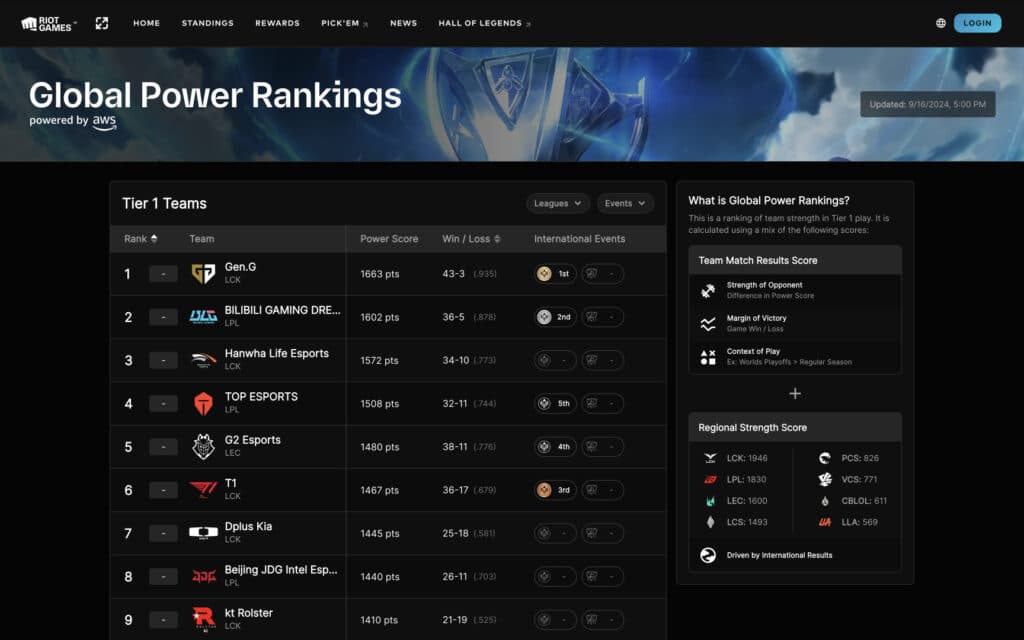Image resolution: width=1024 pixels, height=640 pixels.
Task: Click the Driven by International Results icon
Action: (710, 553)
